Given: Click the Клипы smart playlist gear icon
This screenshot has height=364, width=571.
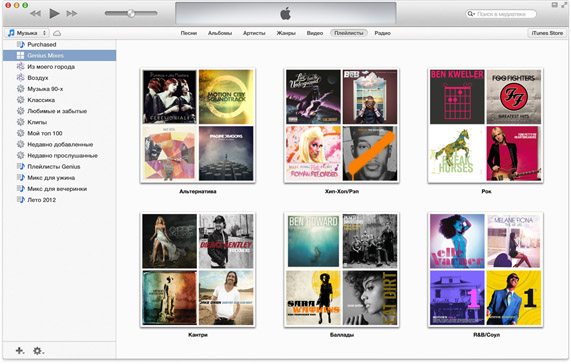Looking at the screenshot, I should 20,122.
